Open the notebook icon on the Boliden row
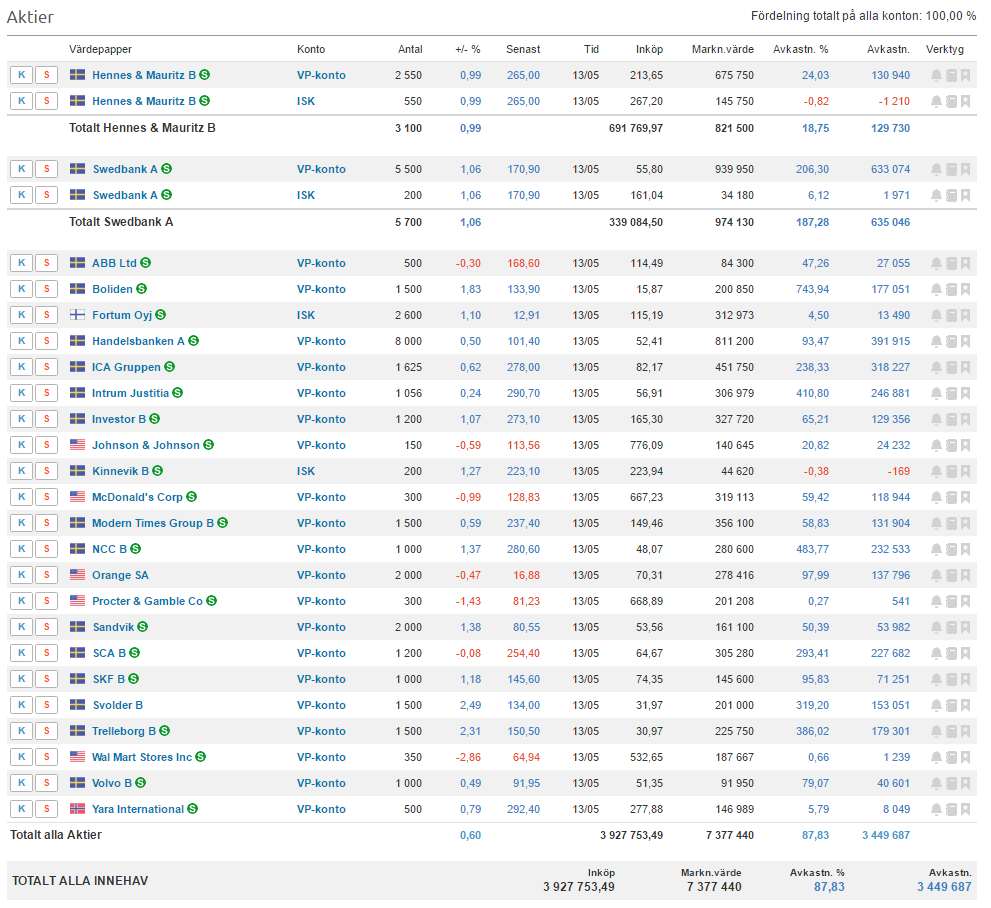Viewport: 991px width, 908px height. pyautogui.click(x=951, y=289)
